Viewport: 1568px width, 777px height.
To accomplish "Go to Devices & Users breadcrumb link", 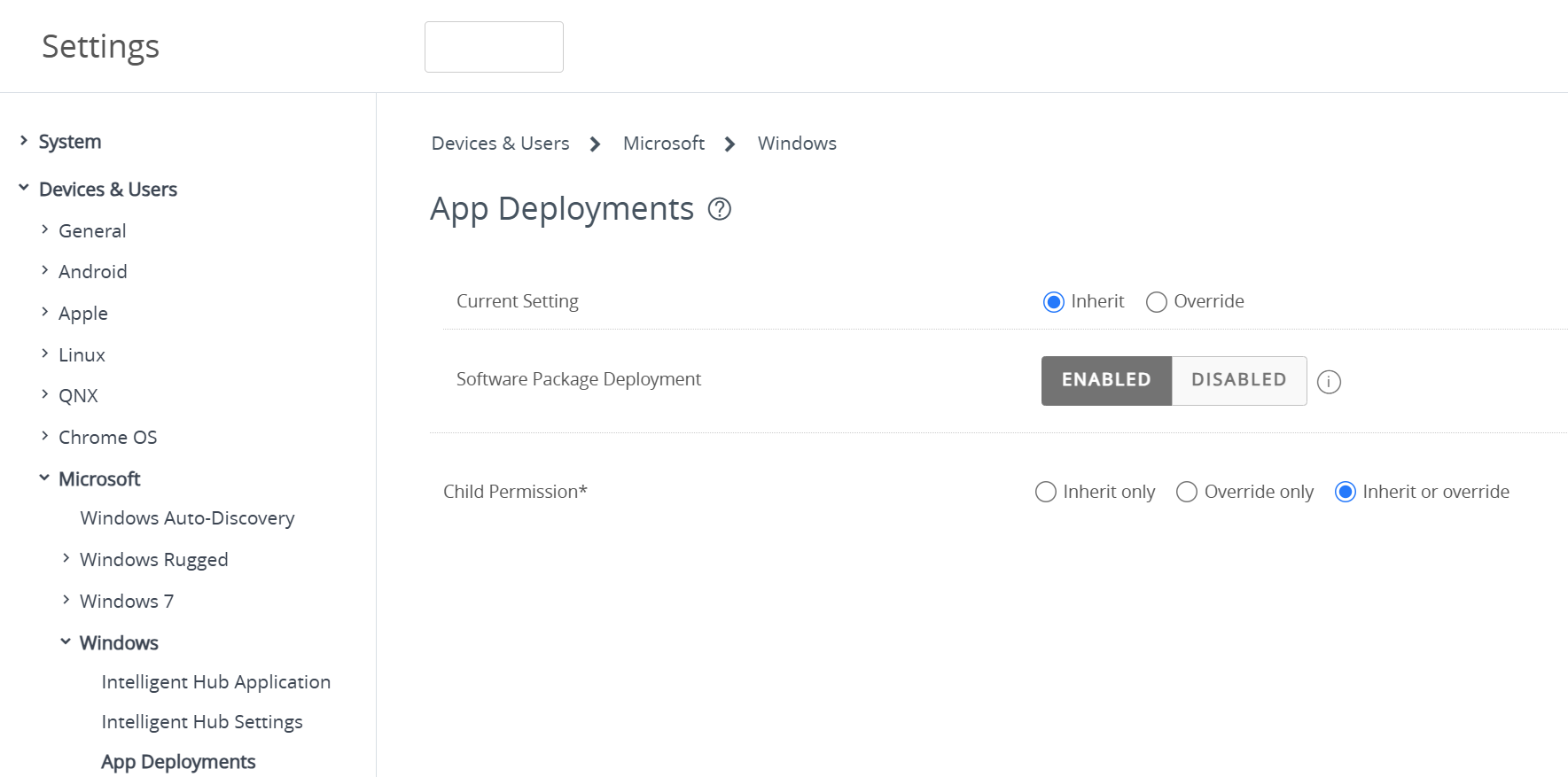I will coord(500,144).
